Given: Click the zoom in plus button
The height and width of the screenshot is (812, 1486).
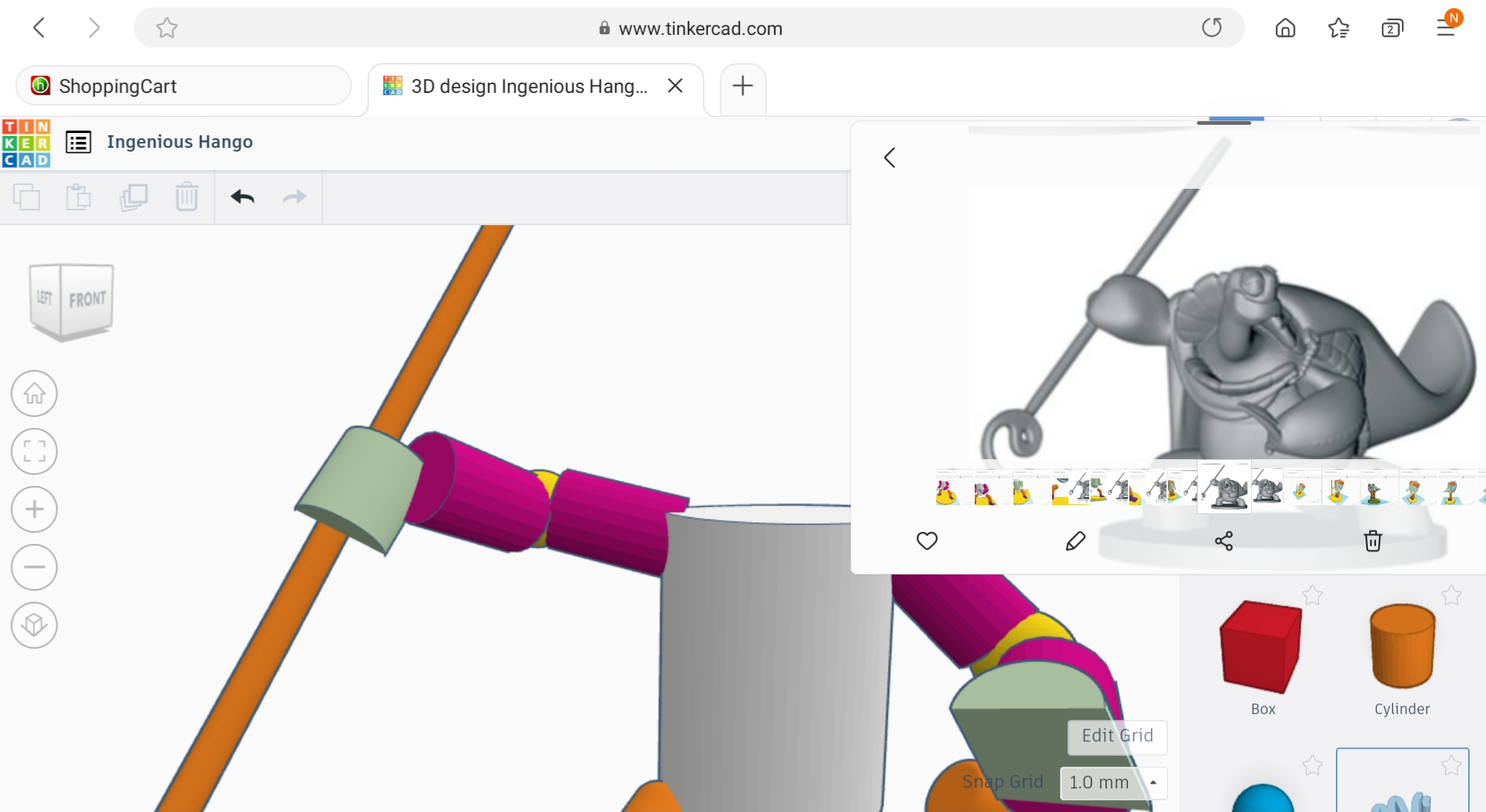Looking at the screenshot, I should pyautogui.click(x=34, y=509).
